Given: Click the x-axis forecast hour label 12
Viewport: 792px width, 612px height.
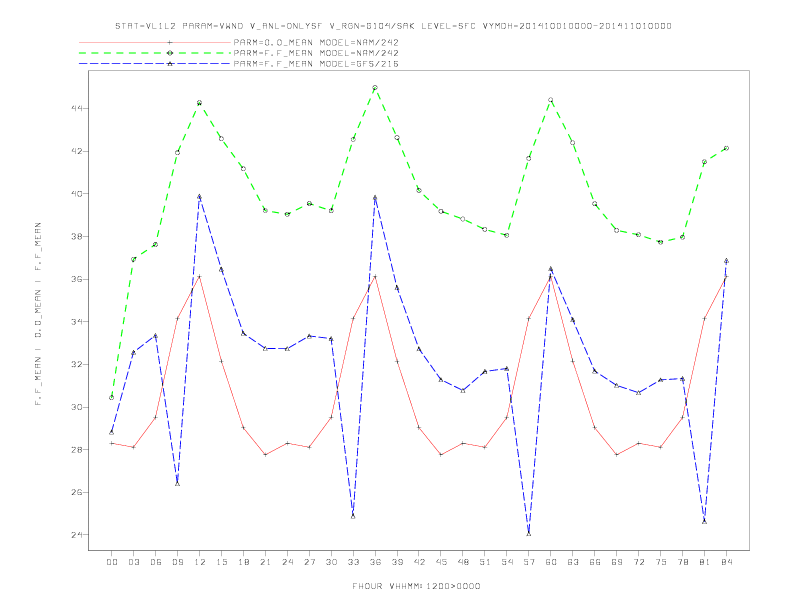Looking at the screenshot, I should (x=200, y=562).
